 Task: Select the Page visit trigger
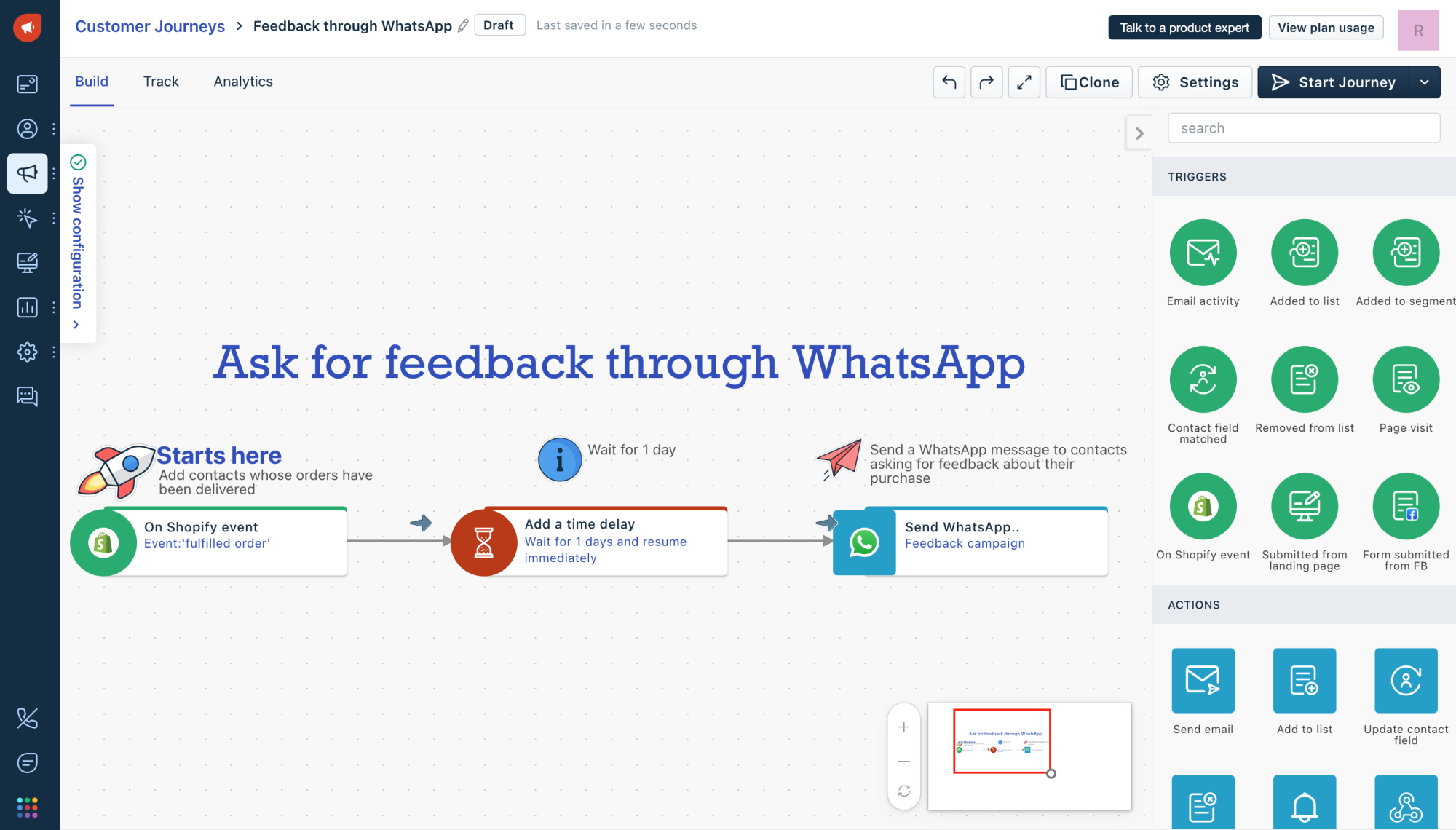[1405, 379]
